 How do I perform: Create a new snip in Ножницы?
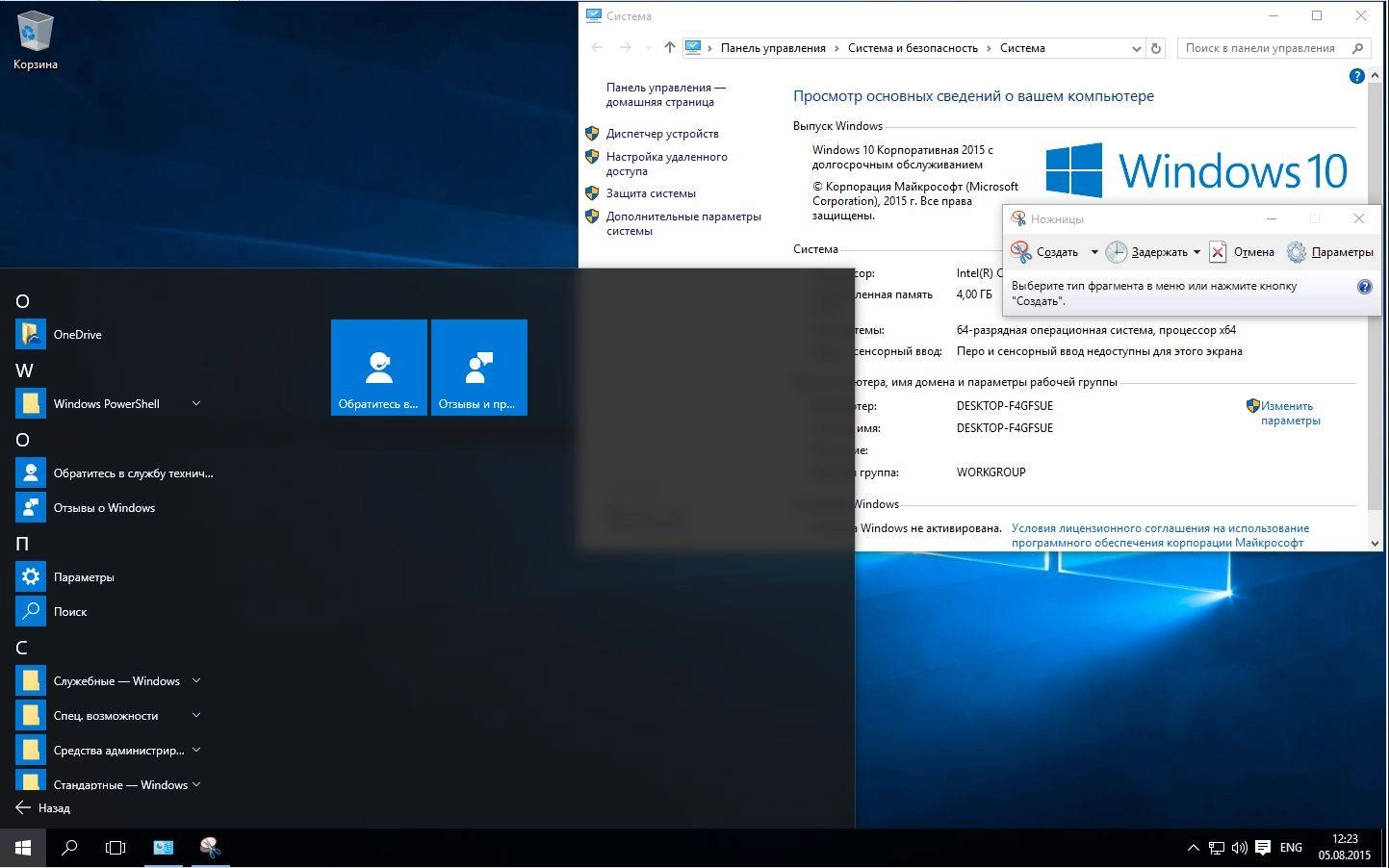(1045, 252)
